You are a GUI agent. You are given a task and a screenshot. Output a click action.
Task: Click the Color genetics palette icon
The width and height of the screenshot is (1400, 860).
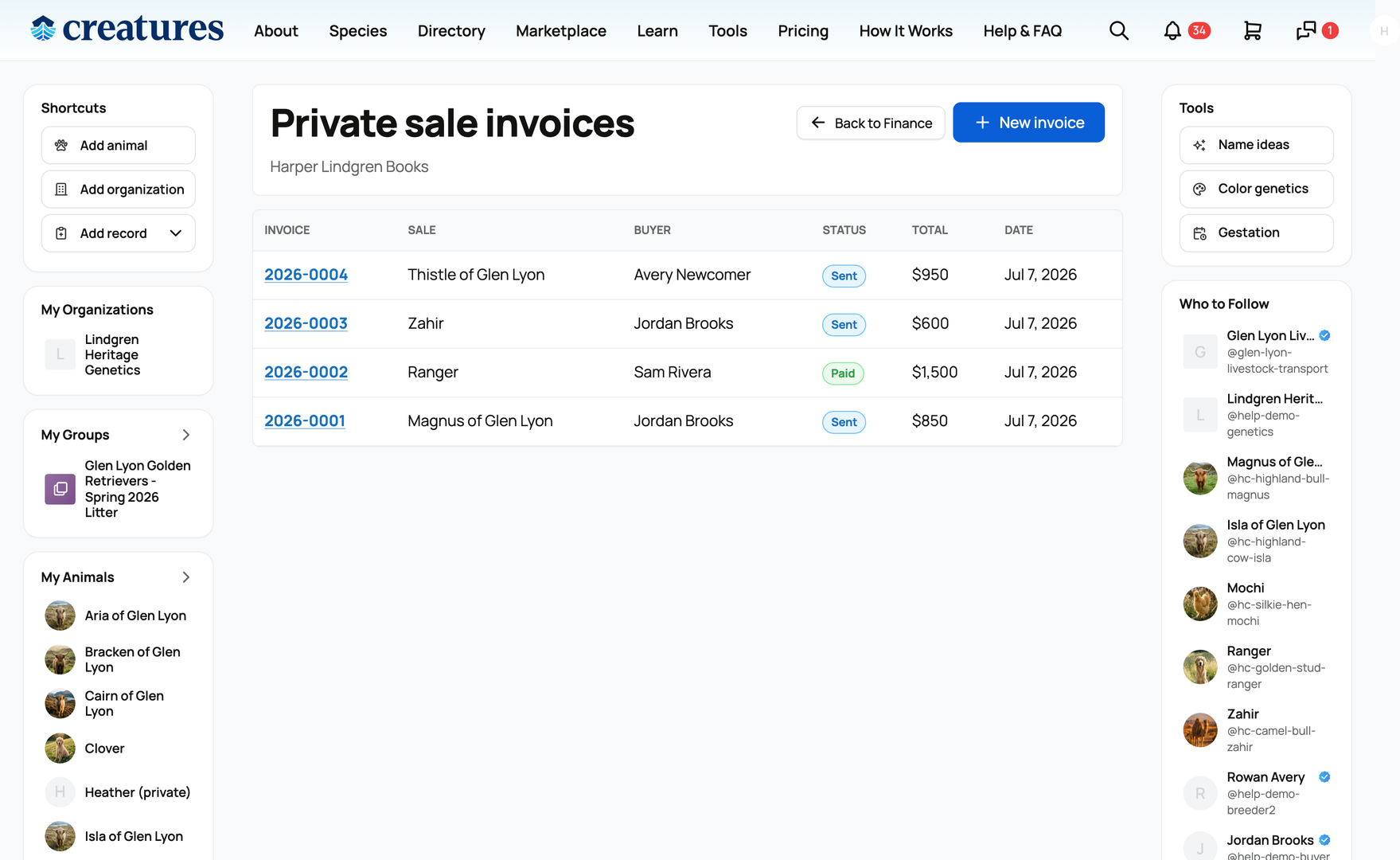[x=1199, y=189]
